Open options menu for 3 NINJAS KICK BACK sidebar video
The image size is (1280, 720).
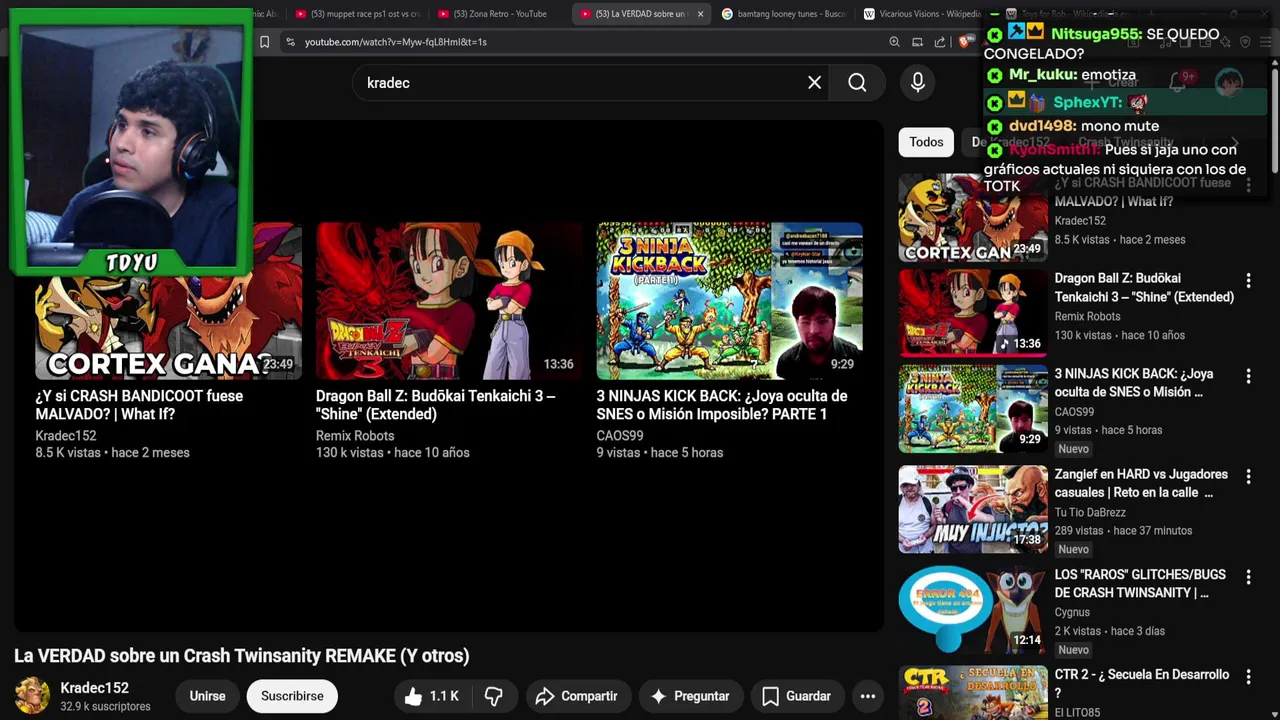coord(1248,376)
